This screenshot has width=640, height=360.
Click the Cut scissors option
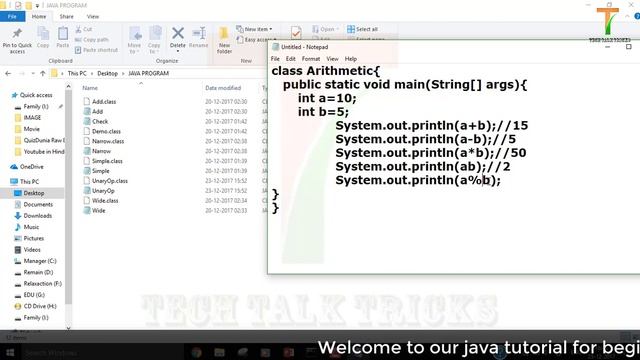coord(83,29)
